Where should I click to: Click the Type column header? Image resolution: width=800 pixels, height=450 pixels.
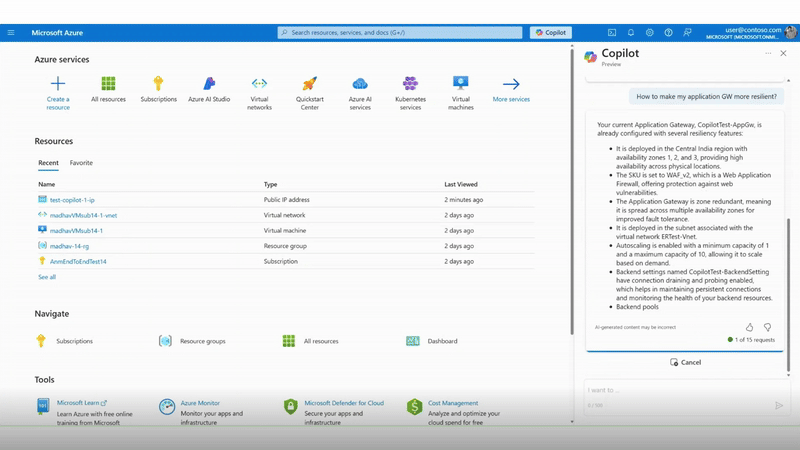click(270, 184)
